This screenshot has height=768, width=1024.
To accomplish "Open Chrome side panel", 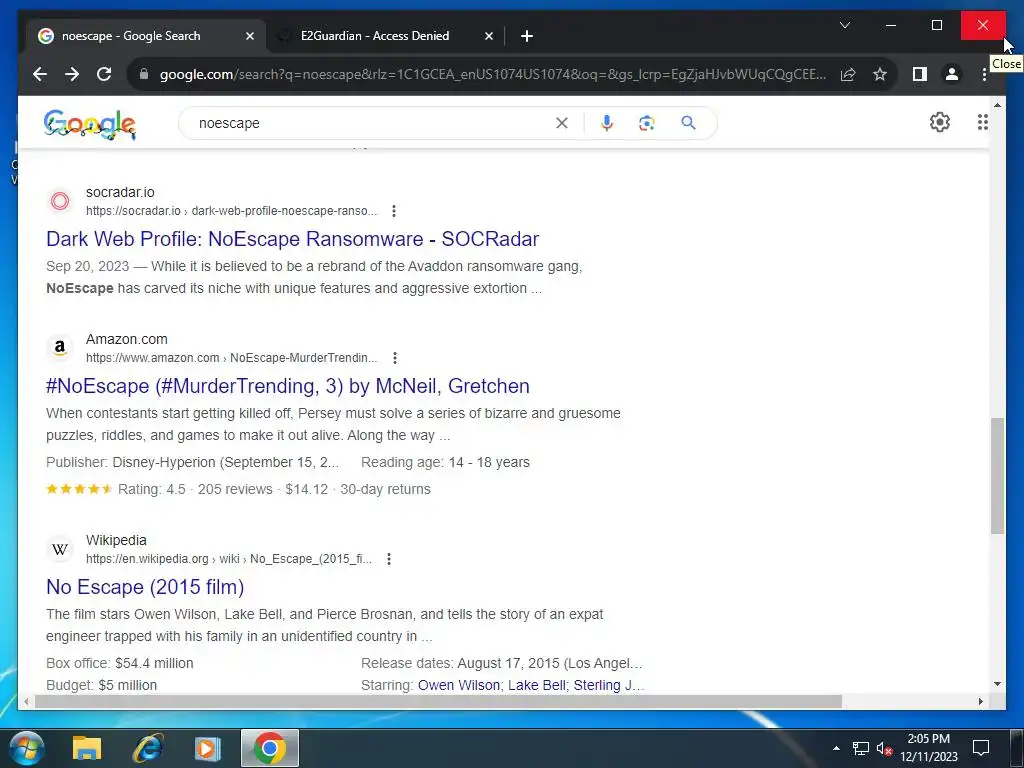I will pos(920,74).
